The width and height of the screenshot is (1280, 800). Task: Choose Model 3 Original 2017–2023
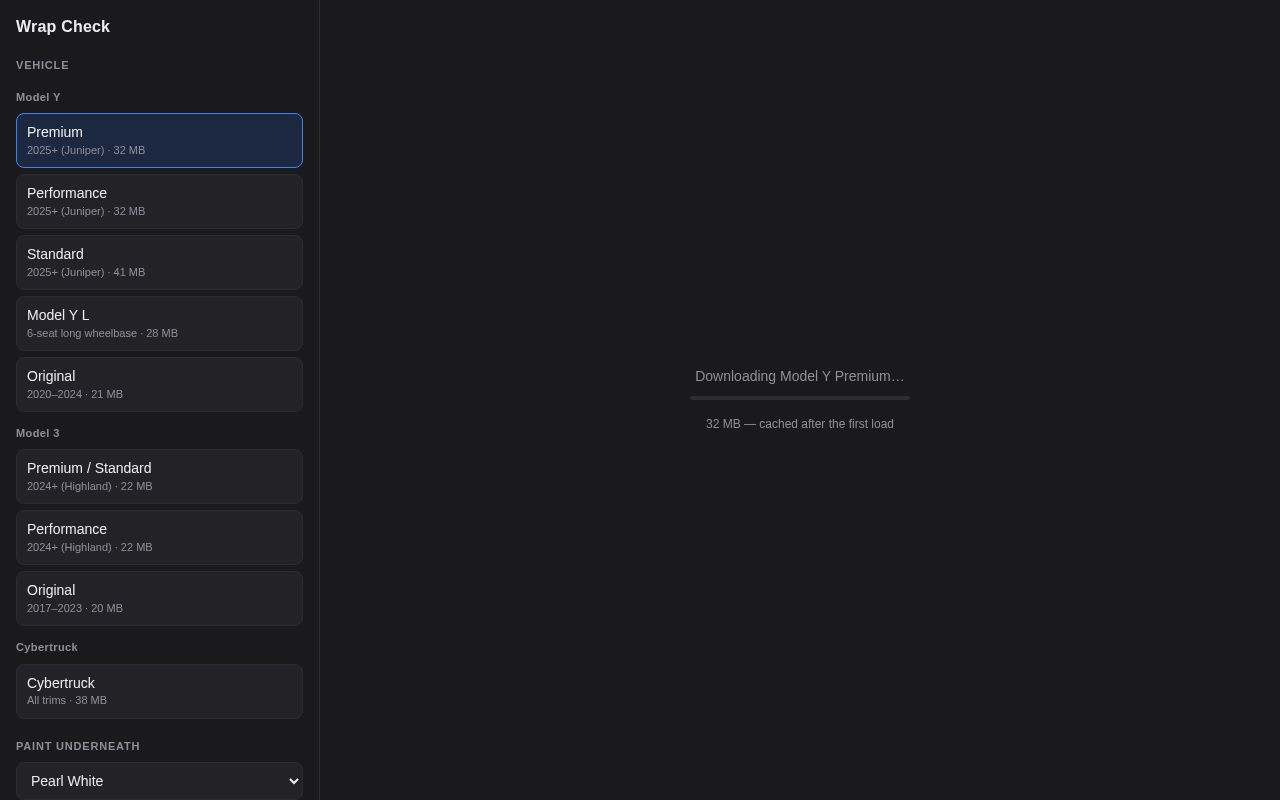click(x=159, y=598)
